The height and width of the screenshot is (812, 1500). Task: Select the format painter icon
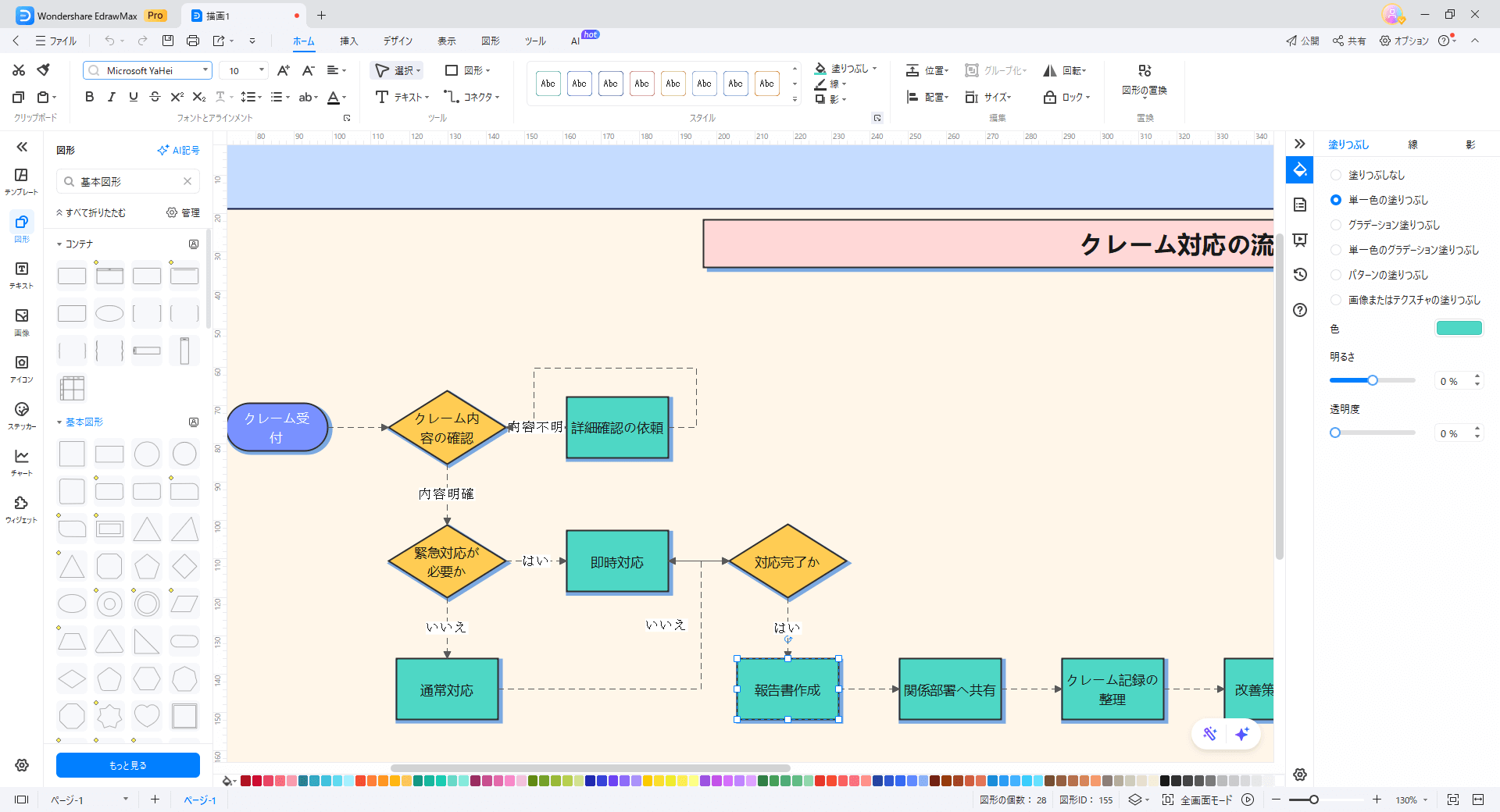pyautogui.click(x=44, y=70)
